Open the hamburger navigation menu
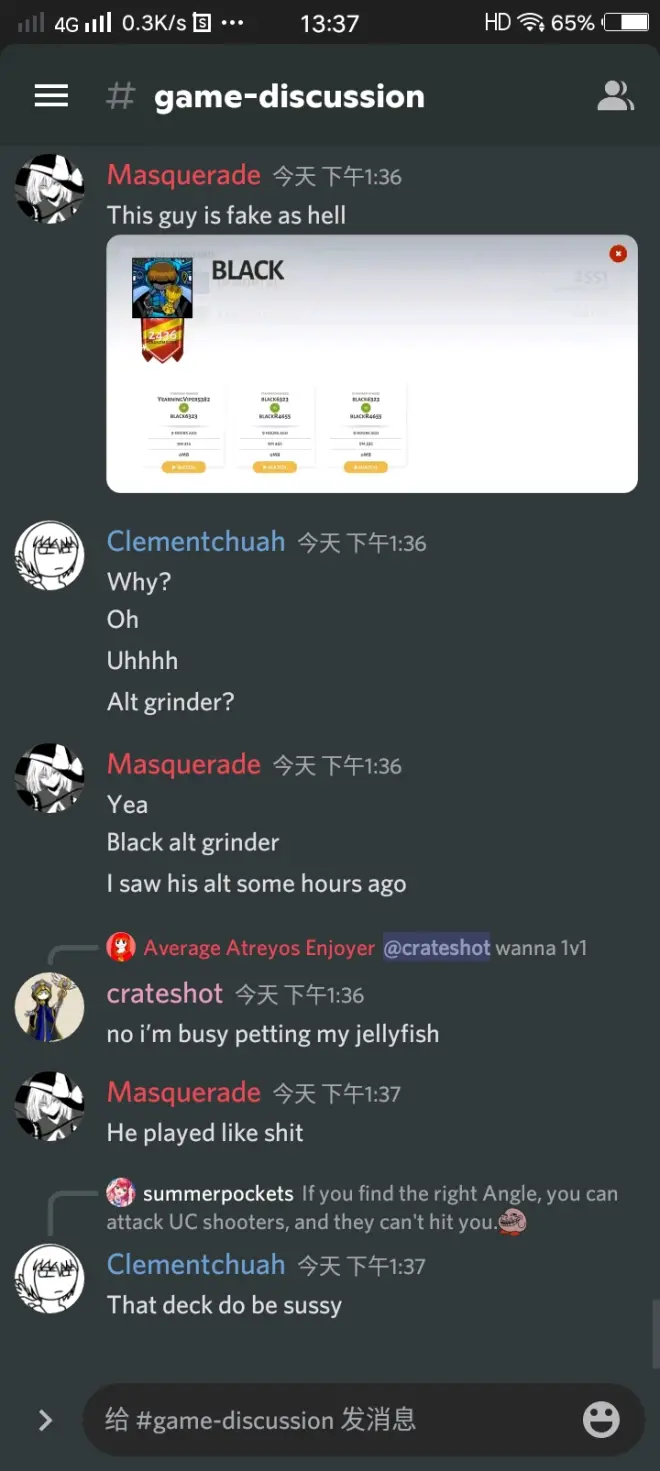This screenshot has width=660, height=1471. pos(51,96)
